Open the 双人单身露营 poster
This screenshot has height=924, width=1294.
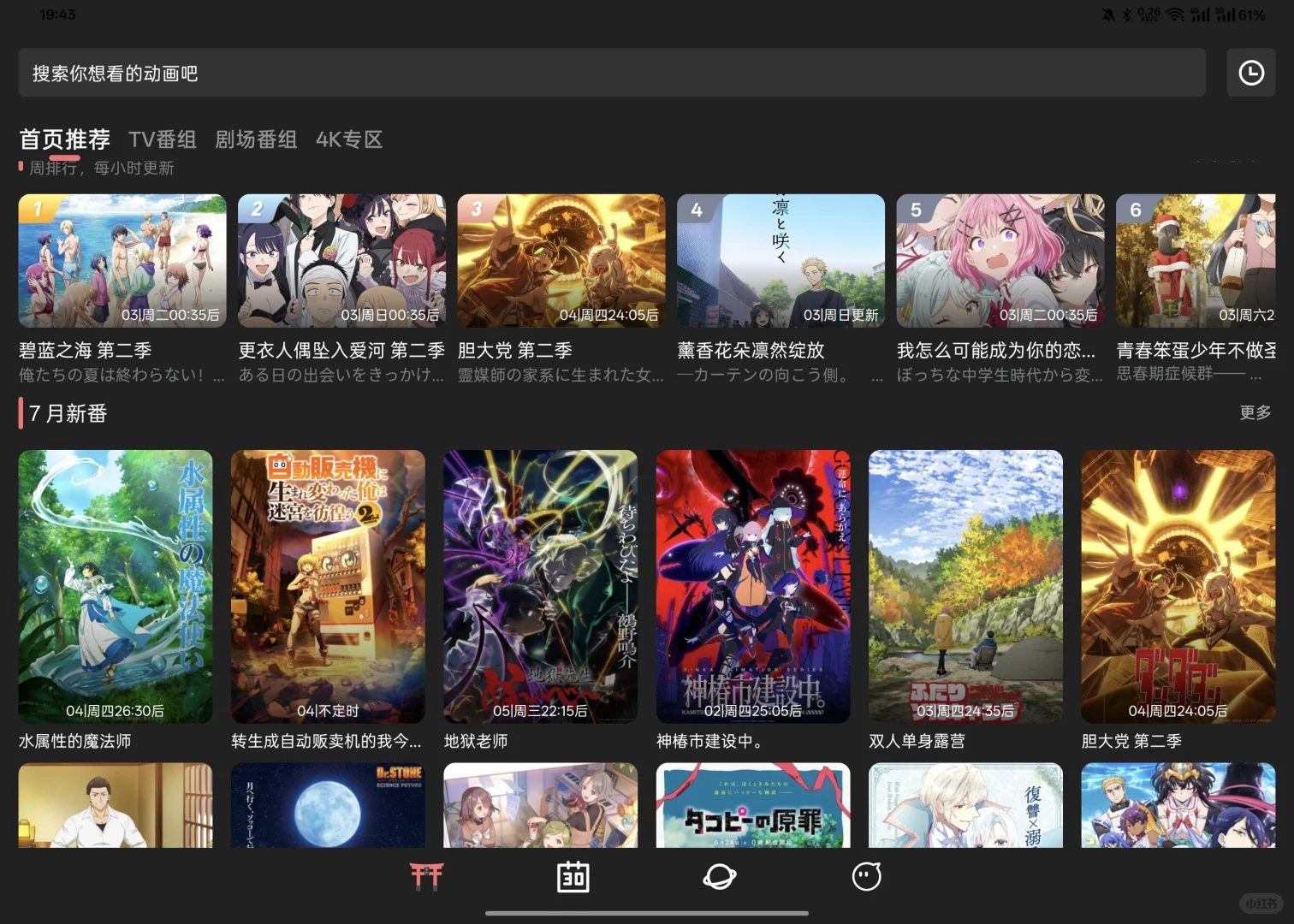point(965,588)
